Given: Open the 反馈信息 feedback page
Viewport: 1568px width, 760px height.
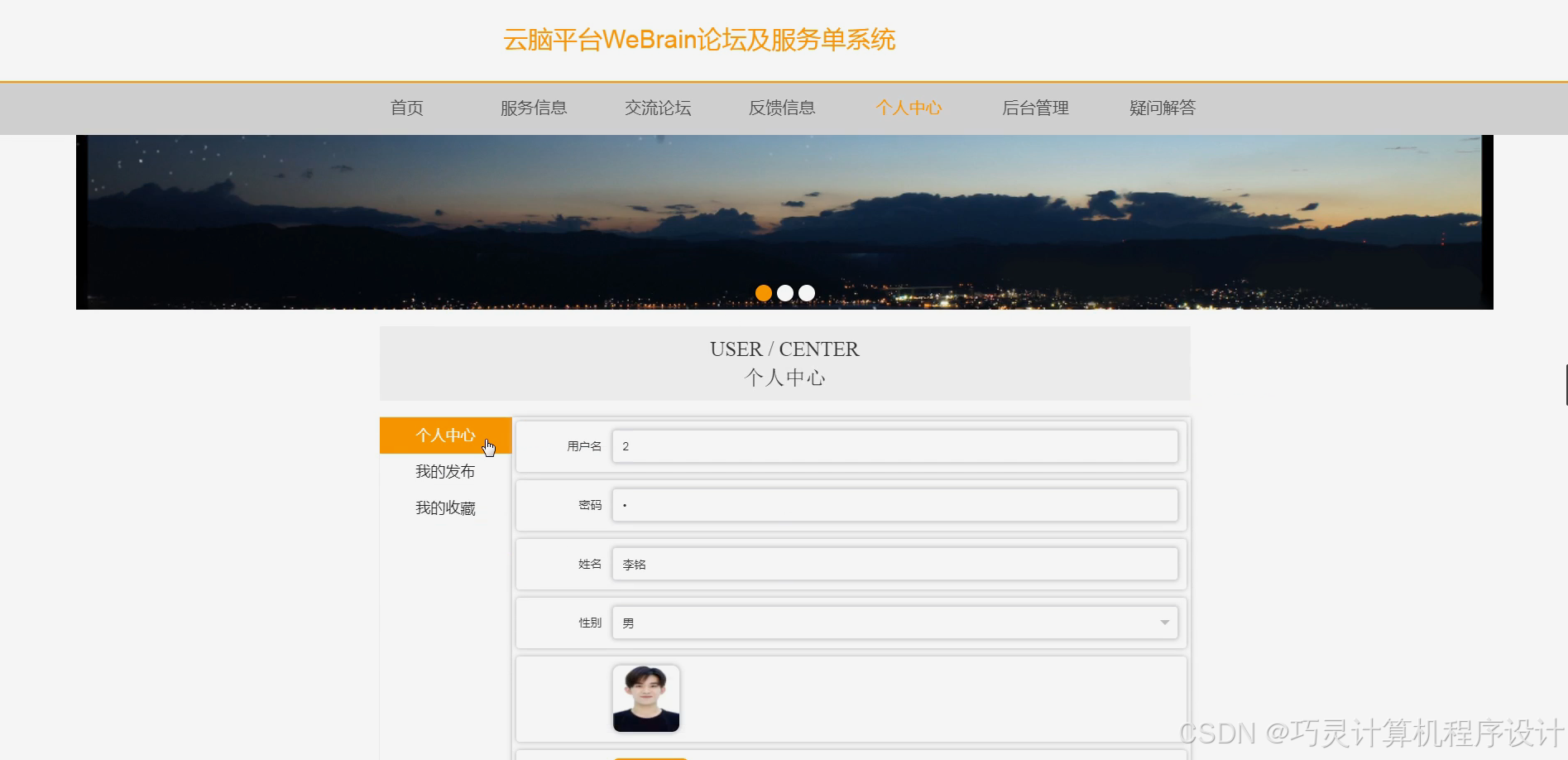Looking at the screenshot, I should pyautogui.click(x=782, y=108).
